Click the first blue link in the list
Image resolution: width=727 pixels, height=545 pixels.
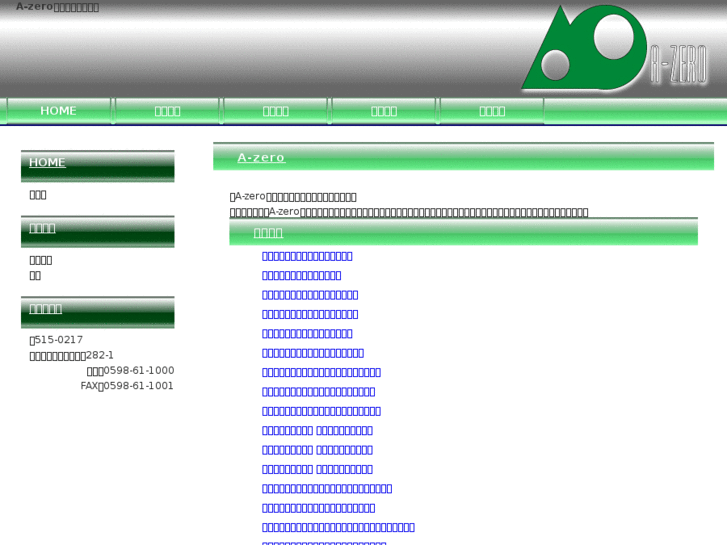click(x=307, y=256)
